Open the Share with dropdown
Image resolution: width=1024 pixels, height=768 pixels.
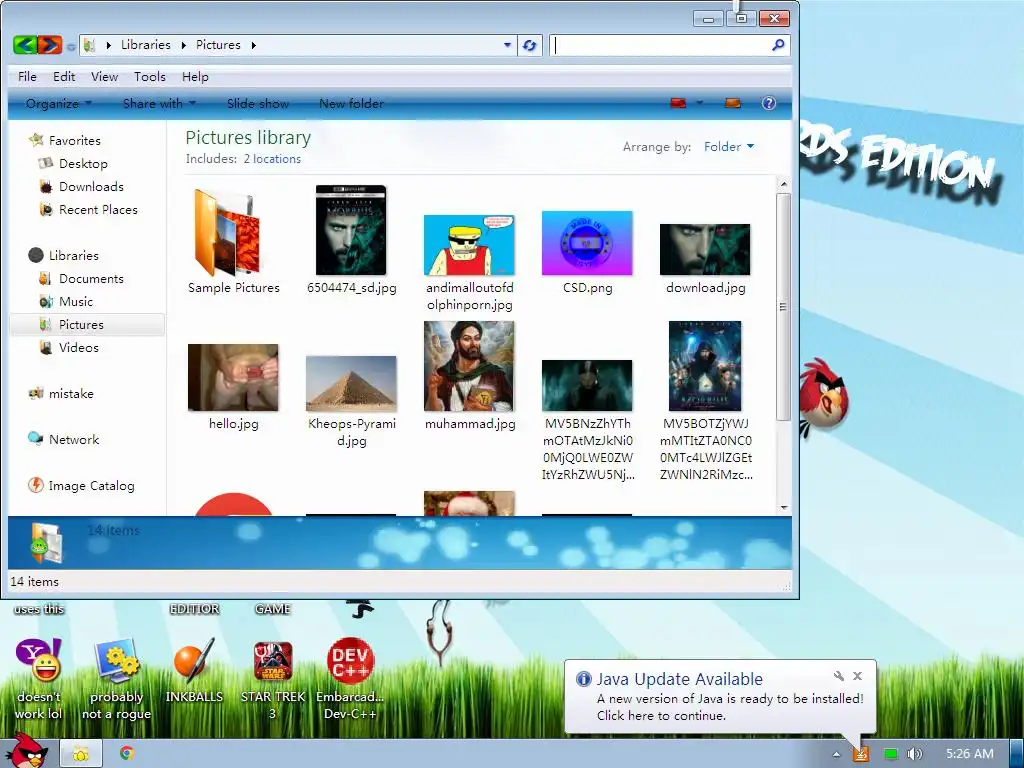click(x=159, y=103)
